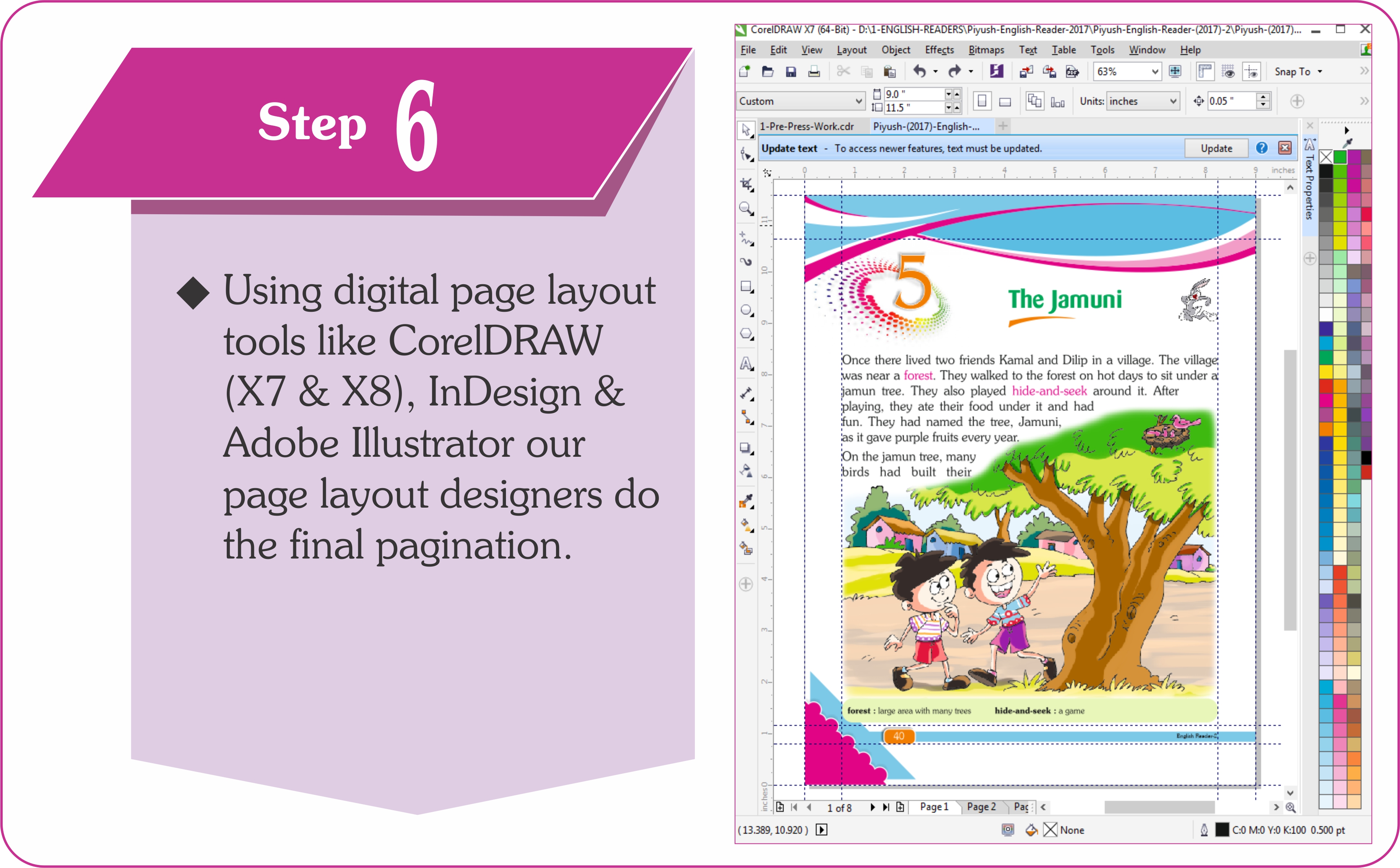
Task: Toggle Show Guidelines button
Action: coord(1251,72)
